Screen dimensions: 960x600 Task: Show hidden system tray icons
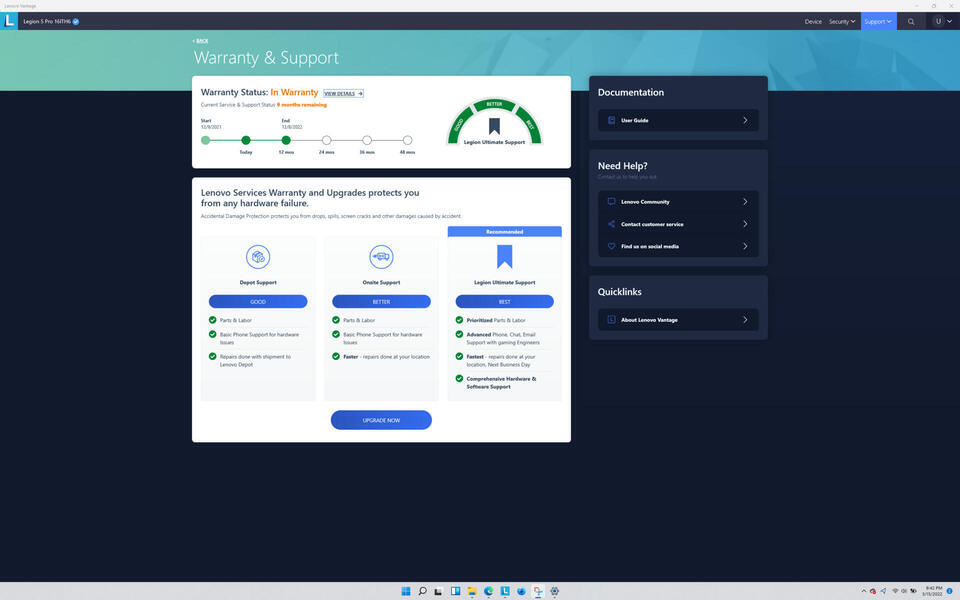[x=864, y=591]
